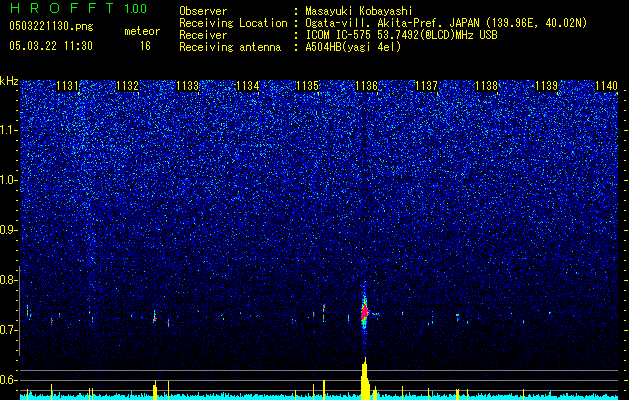Screen dimensions: 629x400
Task: Click the meteor count value 16
Action: click(145, 46)
